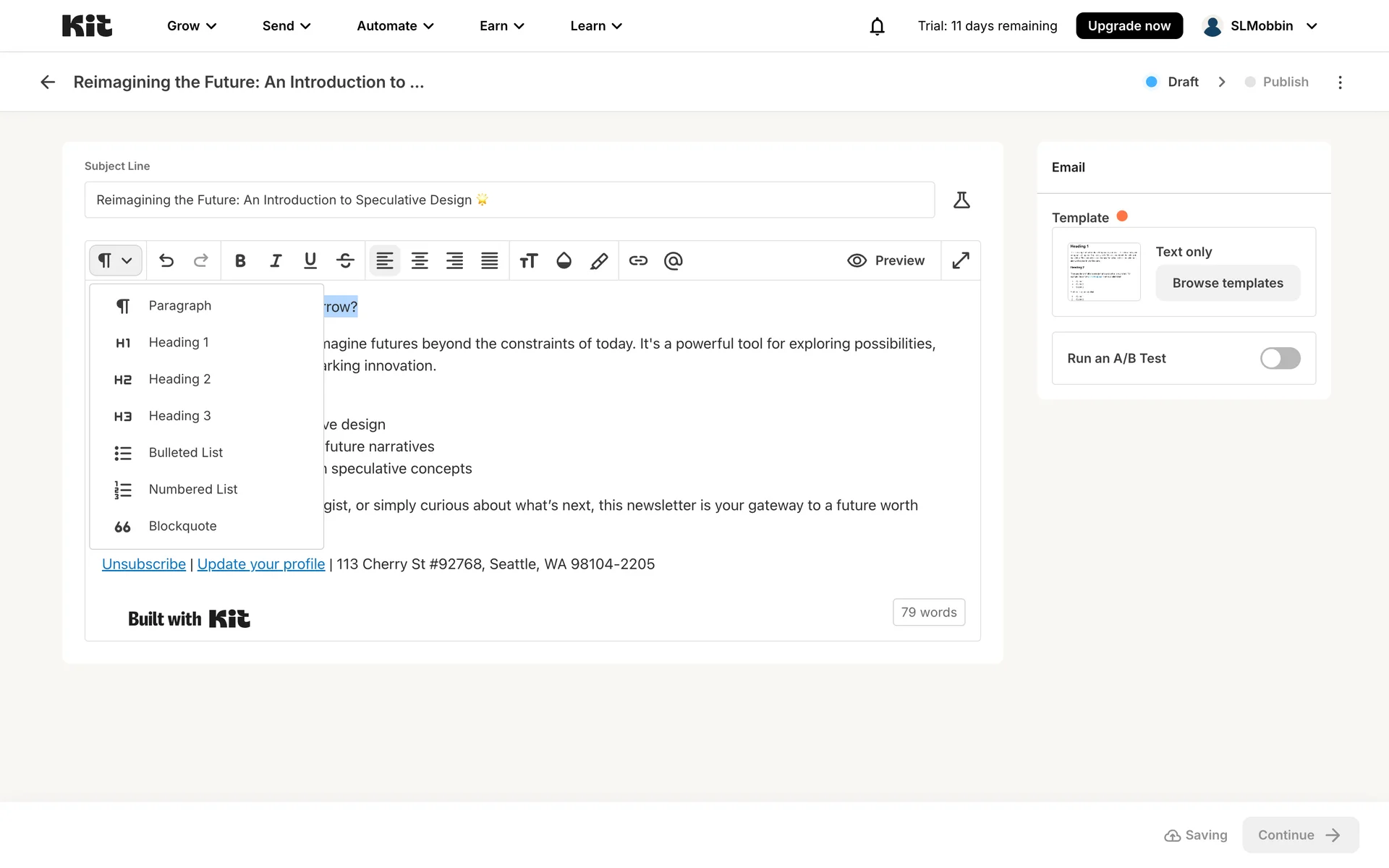
Task: Select Blockquote in the style menu
Action: [182, 526]
